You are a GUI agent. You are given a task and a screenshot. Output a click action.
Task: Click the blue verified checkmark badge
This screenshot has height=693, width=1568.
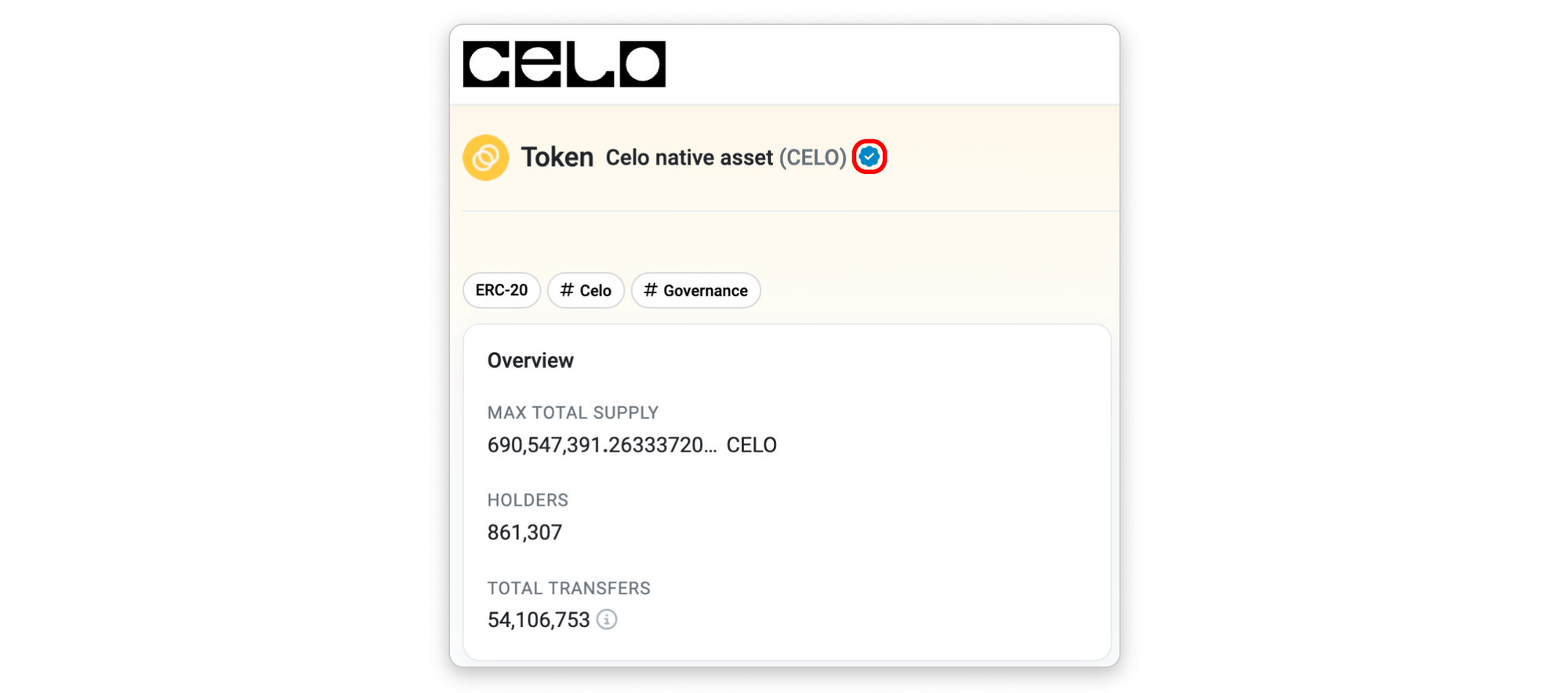point(869,157)
